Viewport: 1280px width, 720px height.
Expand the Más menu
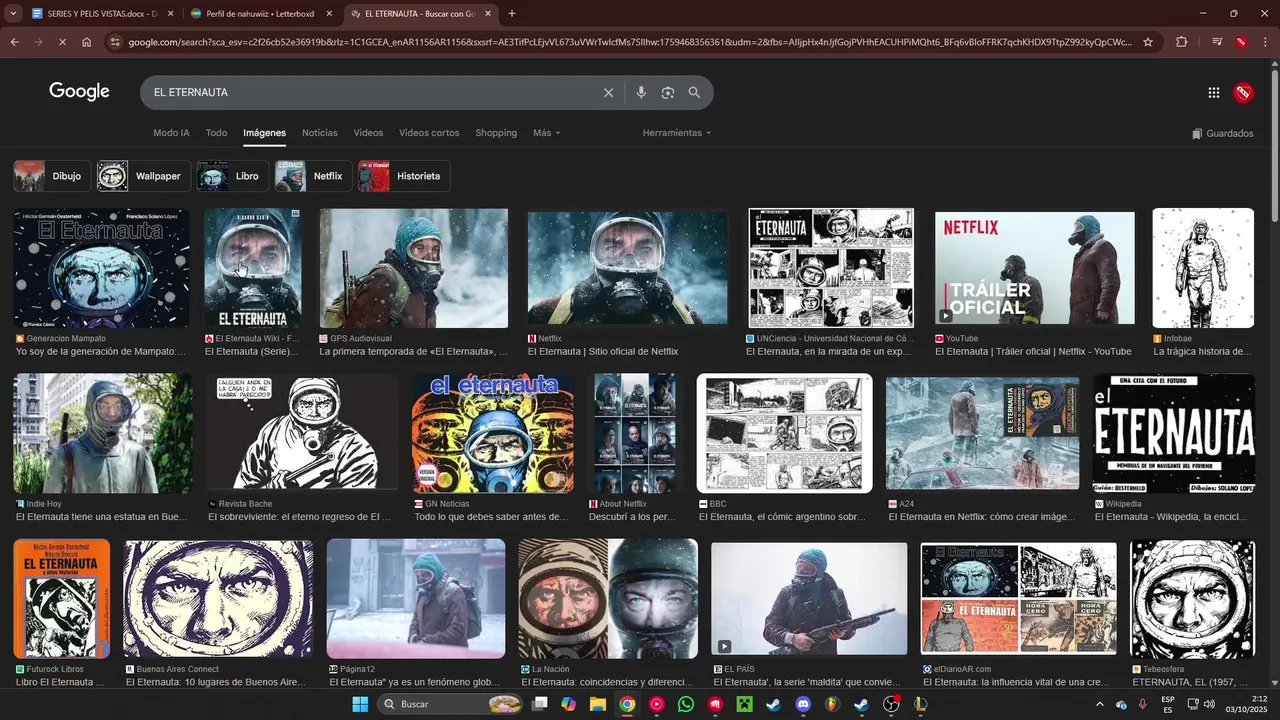pyautogui.click(x=546, y=133)
